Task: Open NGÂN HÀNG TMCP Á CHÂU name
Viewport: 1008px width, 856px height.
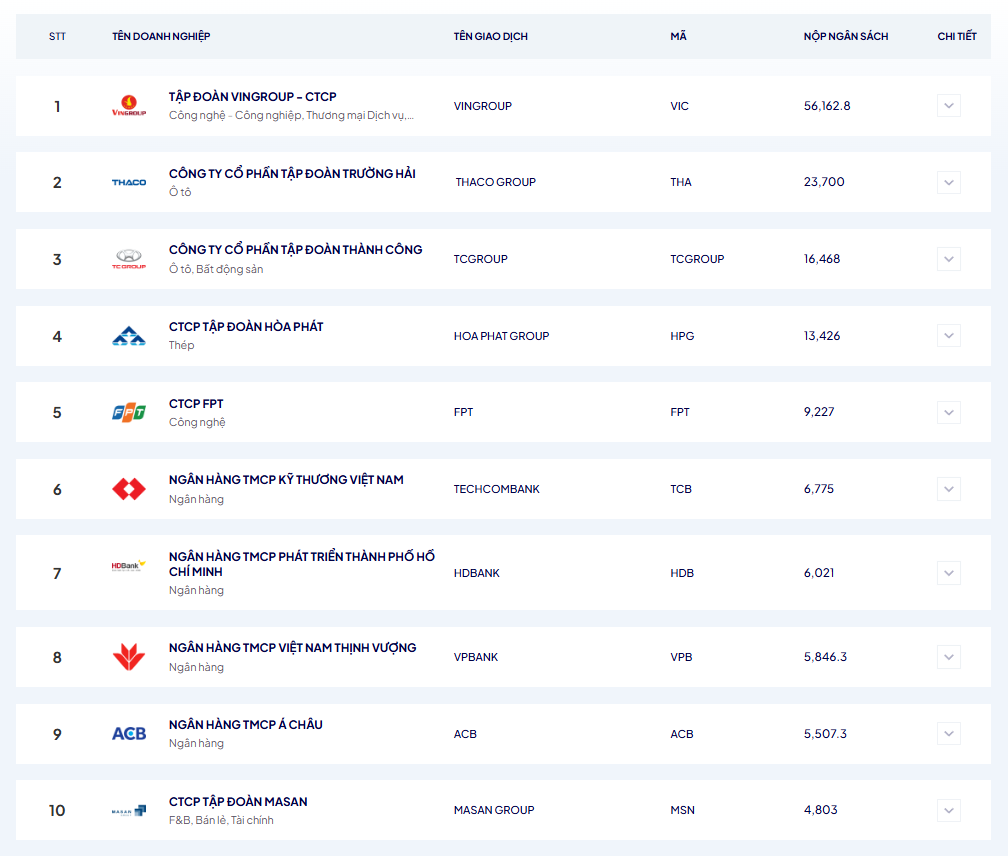Action: click(246, 725)
